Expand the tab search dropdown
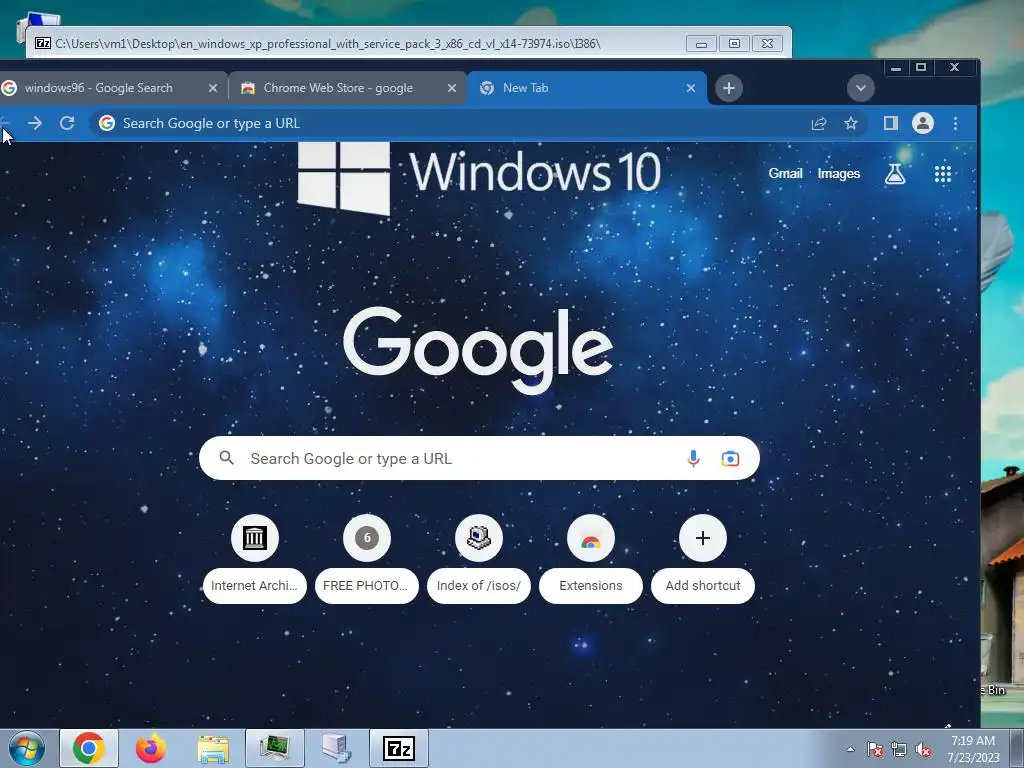Viewport: 1024px width, 768px height. 861,88
